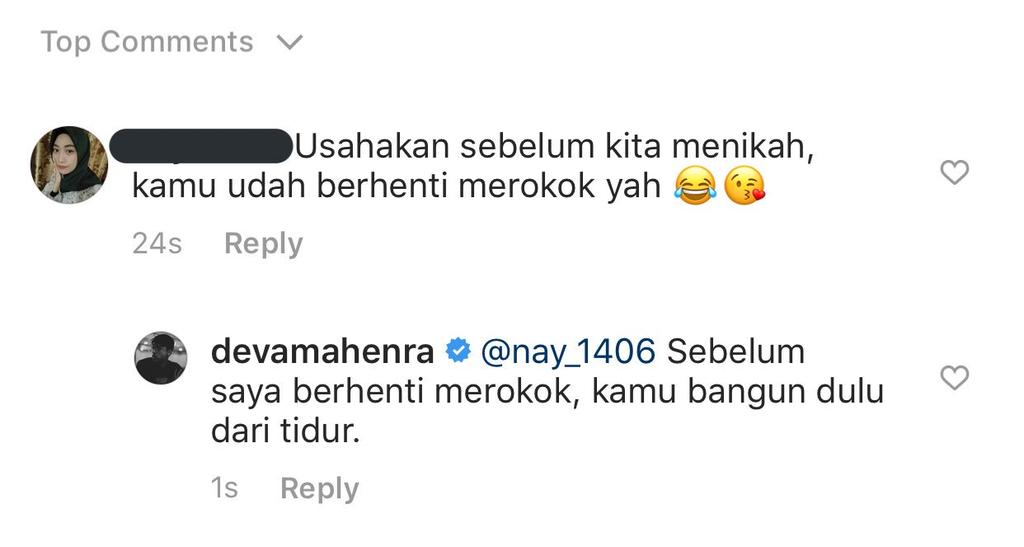Select the text 'Usahakan sebelum kita menikah,'
This screenshot has height=547, width=1024.
point(555,146)
